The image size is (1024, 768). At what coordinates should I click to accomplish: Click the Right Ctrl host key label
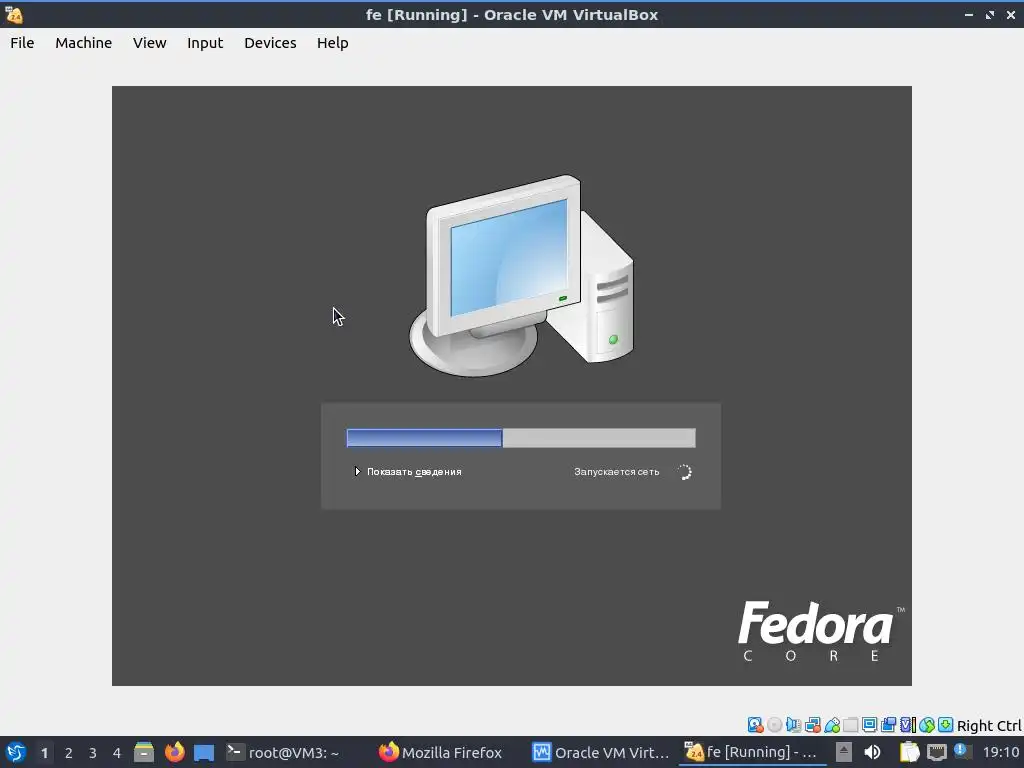989,726
